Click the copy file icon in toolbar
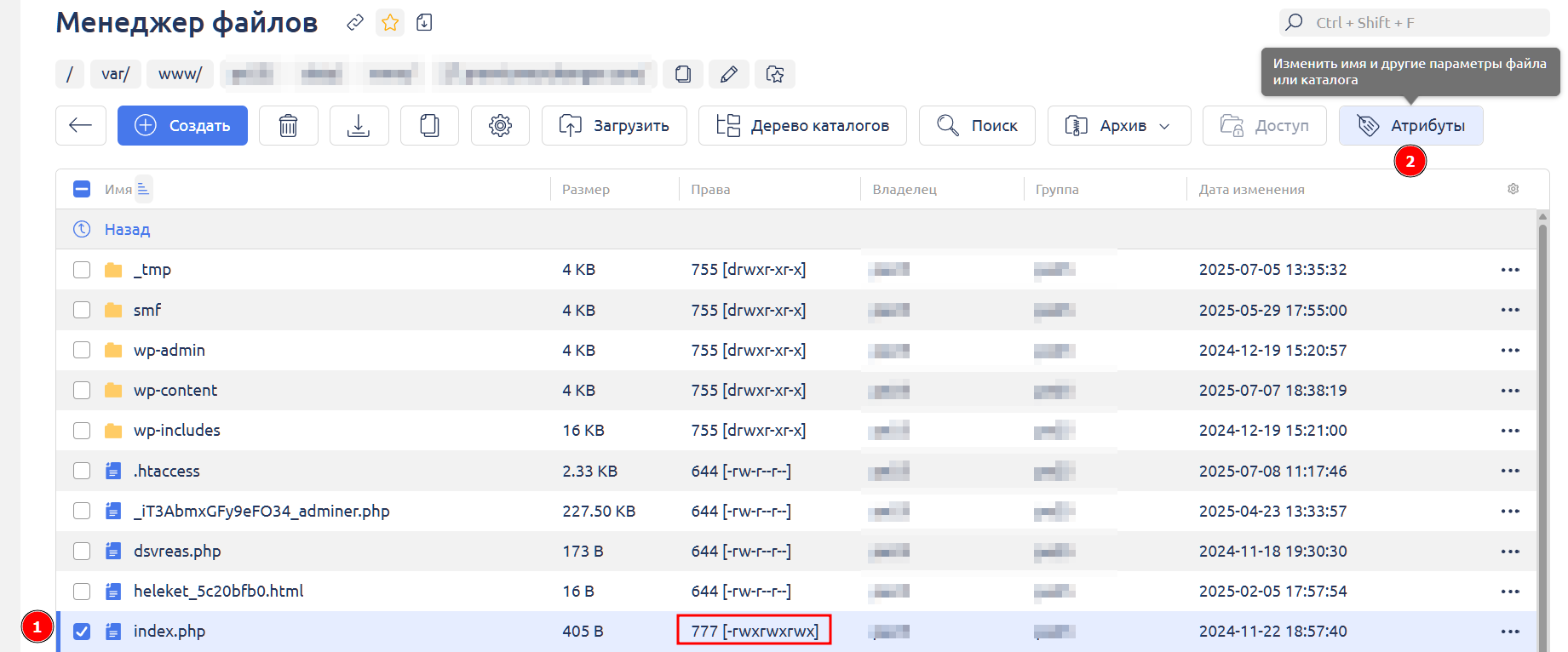 pos(429,126)
